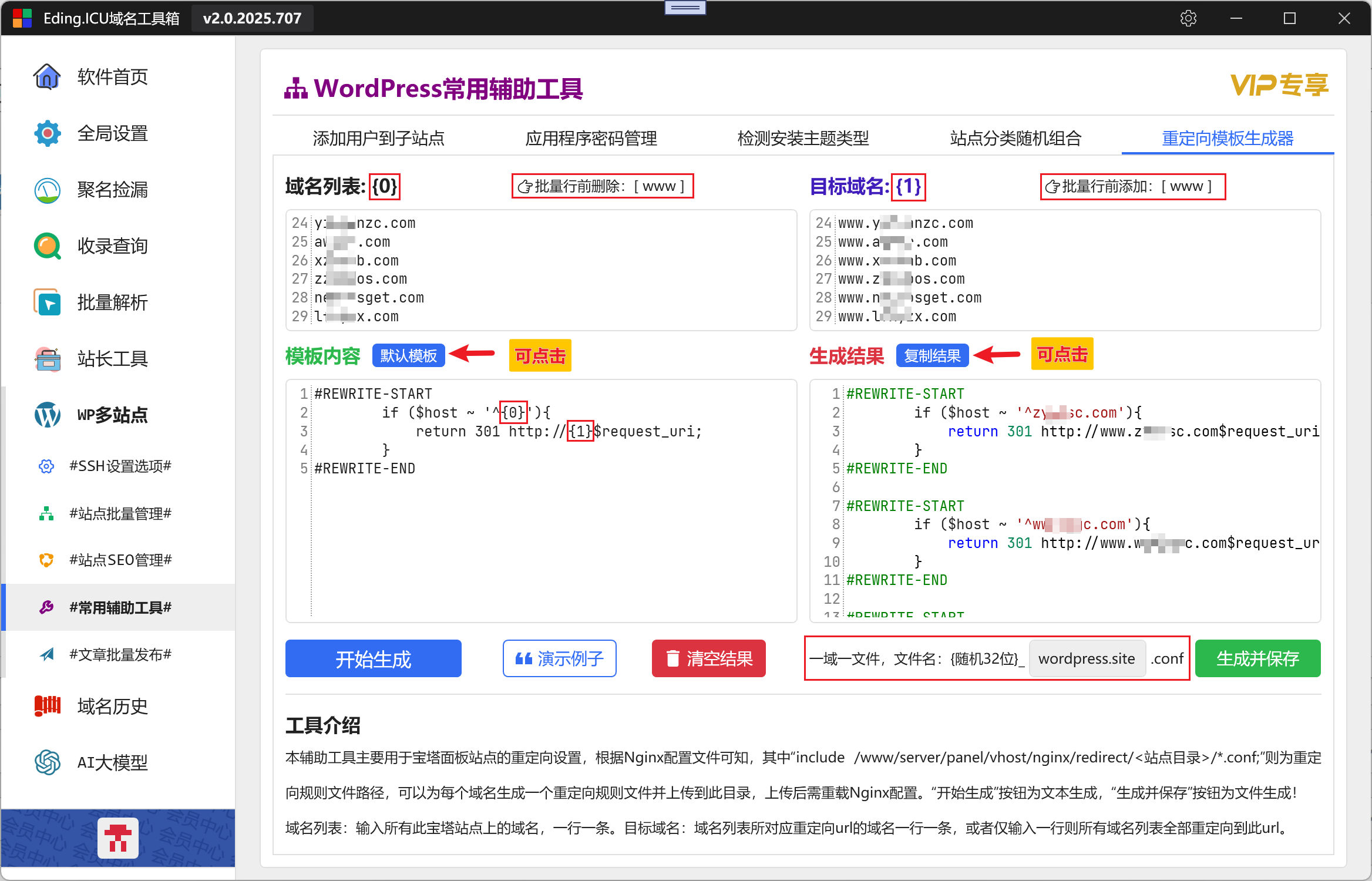Image resolution: width=1372 pixels, height=881 pixels.
Task: Switch to 检测安装主题类型 tab
Action: point(803,139)
